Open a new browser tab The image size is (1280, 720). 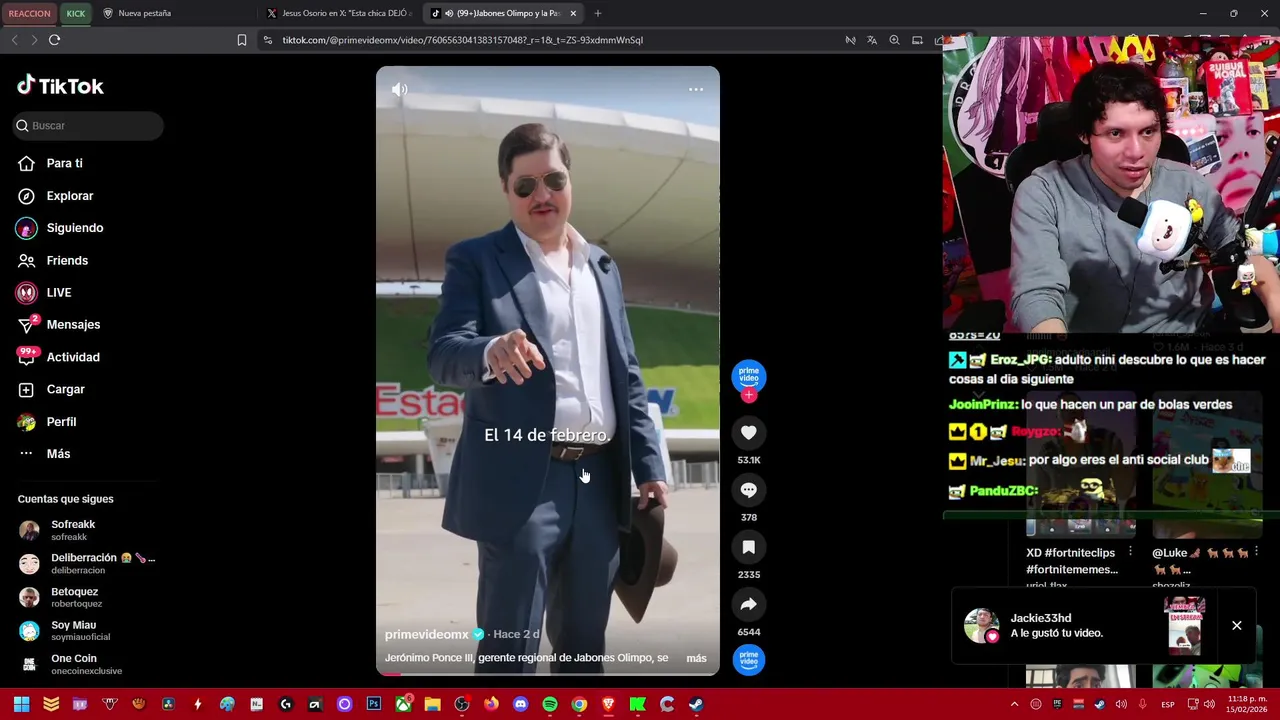tap(598, 13)
